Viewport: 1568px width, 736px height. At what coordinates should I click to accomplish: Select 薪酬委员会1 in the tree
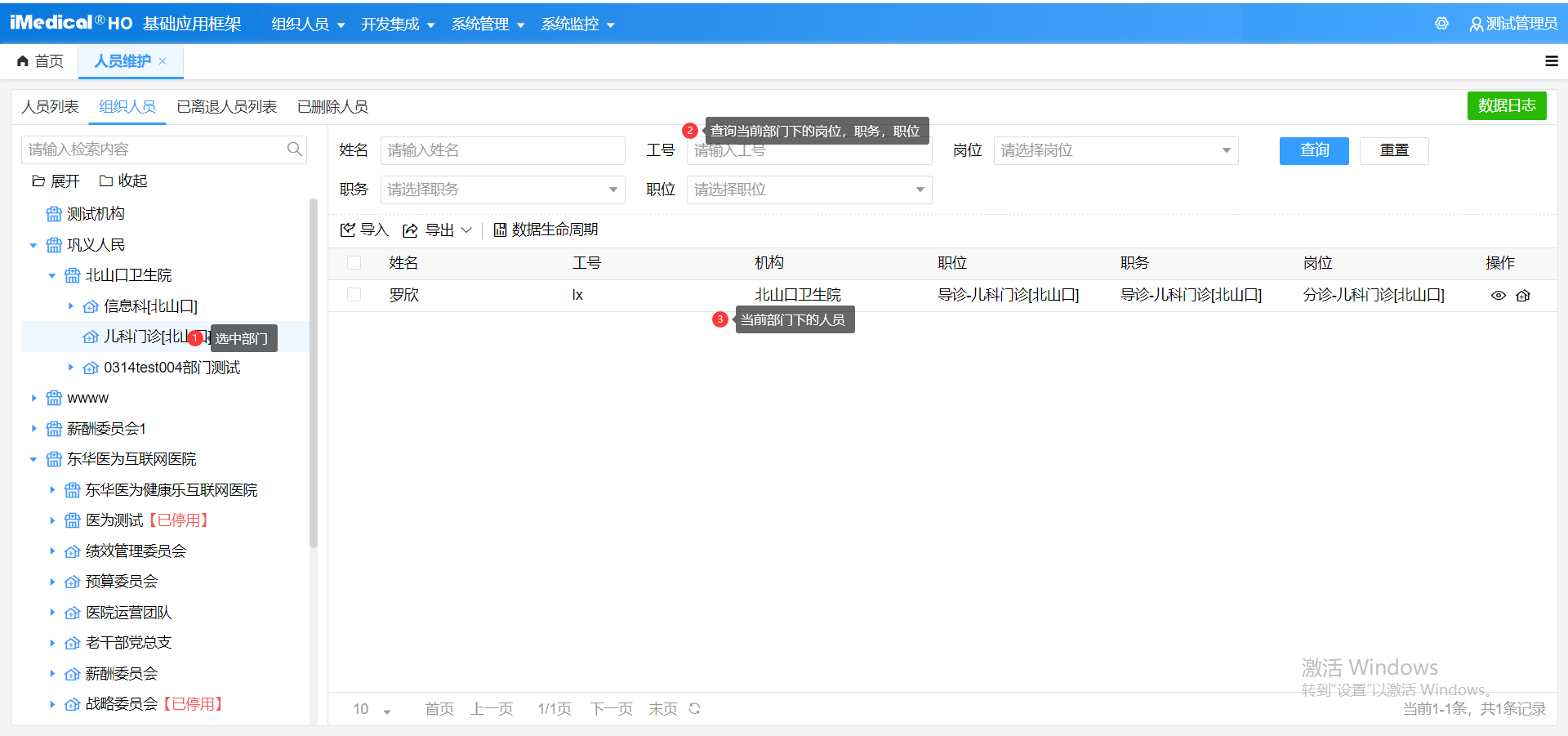pos(106,429)
